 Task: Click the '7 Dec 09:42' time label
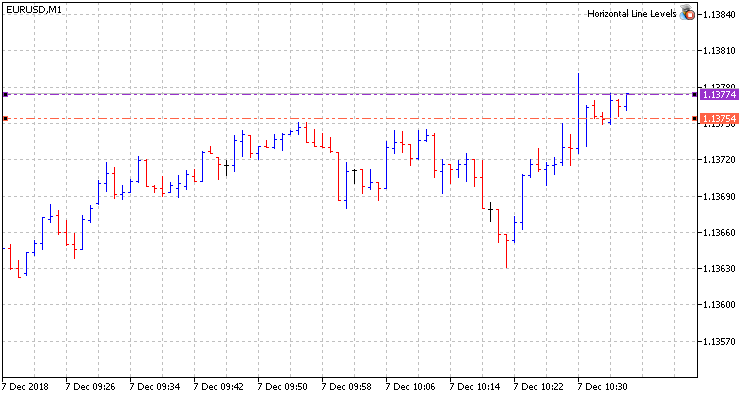tap(219, 387)
